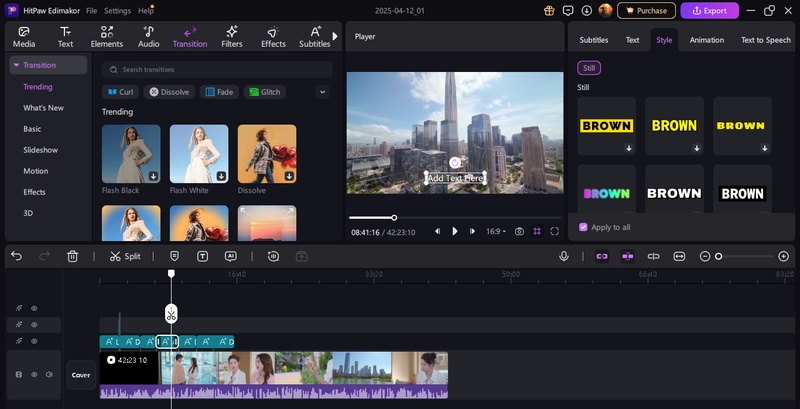This screenshot has width=800, height=409.
Task: Click the Search transitions field
Action: tap(217, 69)
